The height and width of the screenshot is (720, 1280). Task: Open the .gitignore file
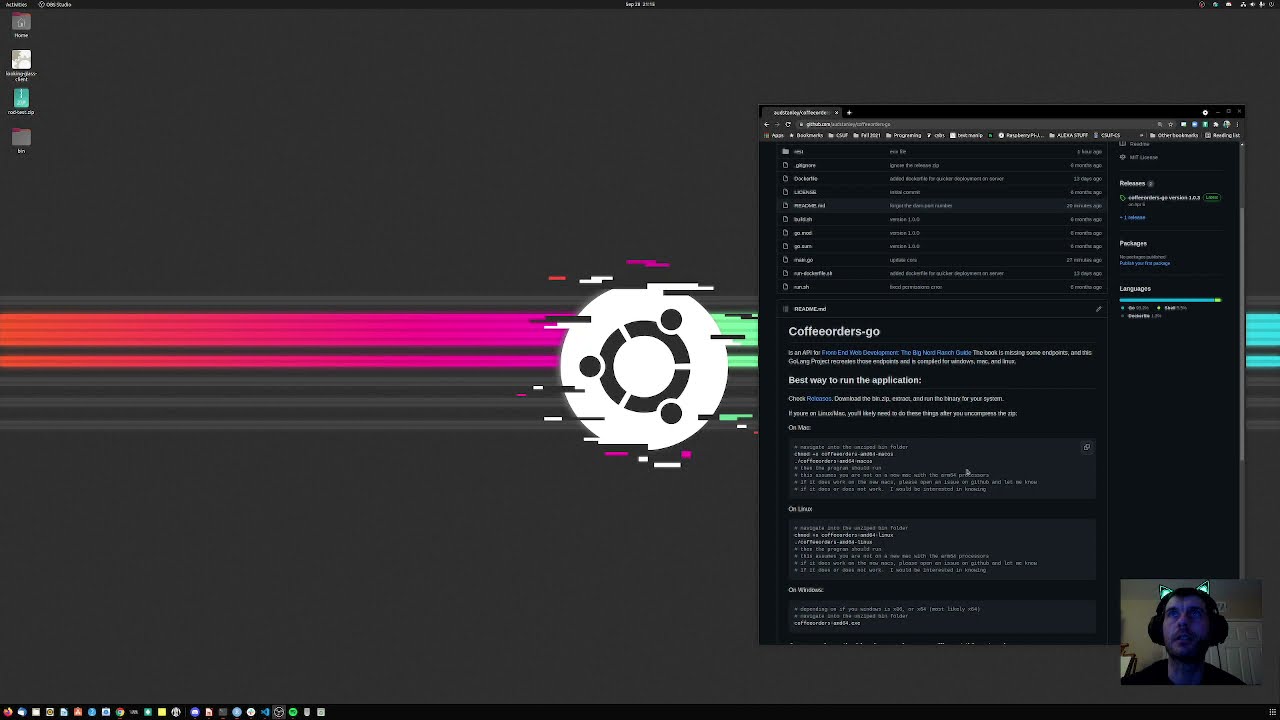pyautogui.click(x=805, y=165)
